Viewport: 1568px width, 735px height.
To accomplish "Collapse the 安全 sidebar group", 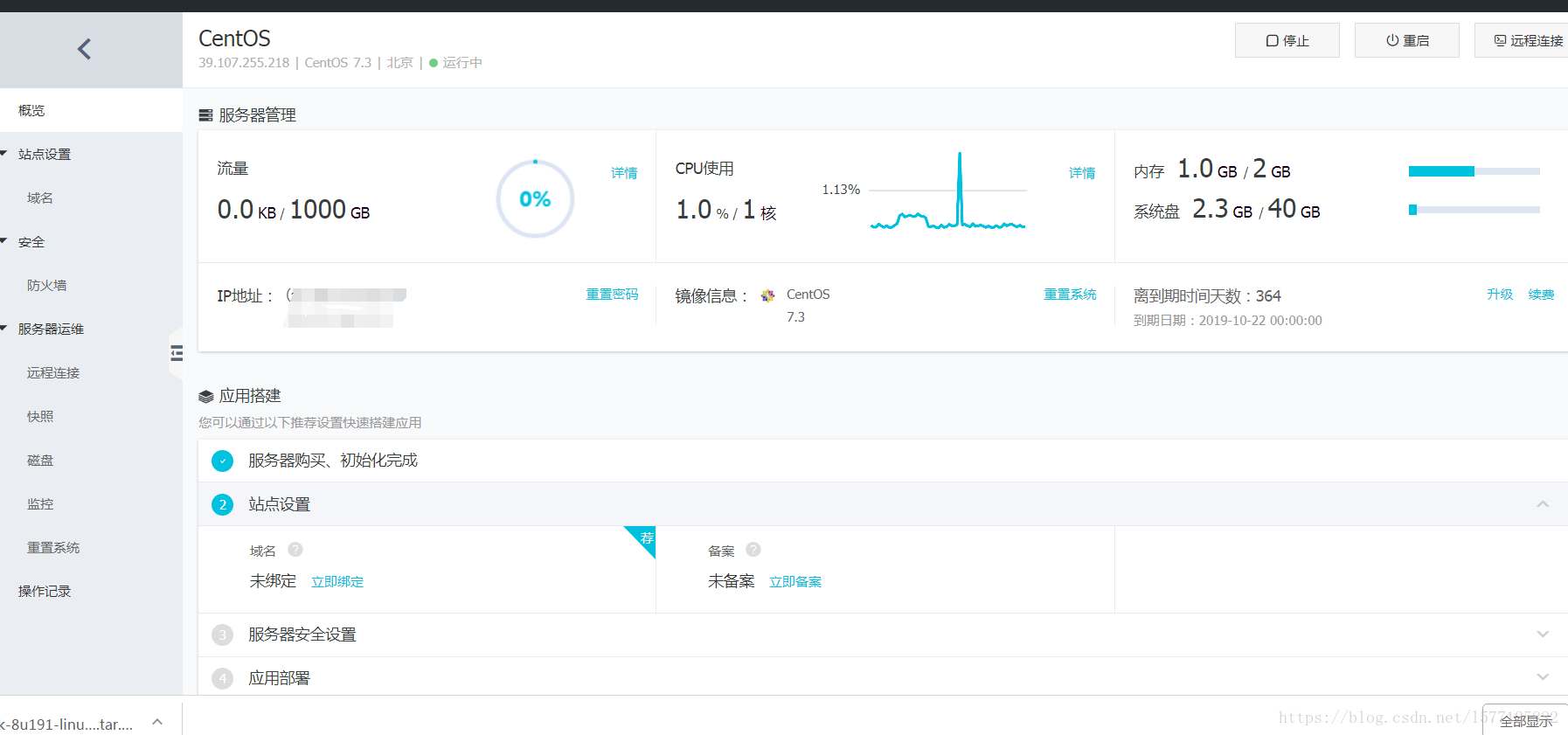I will coord(4,241).
